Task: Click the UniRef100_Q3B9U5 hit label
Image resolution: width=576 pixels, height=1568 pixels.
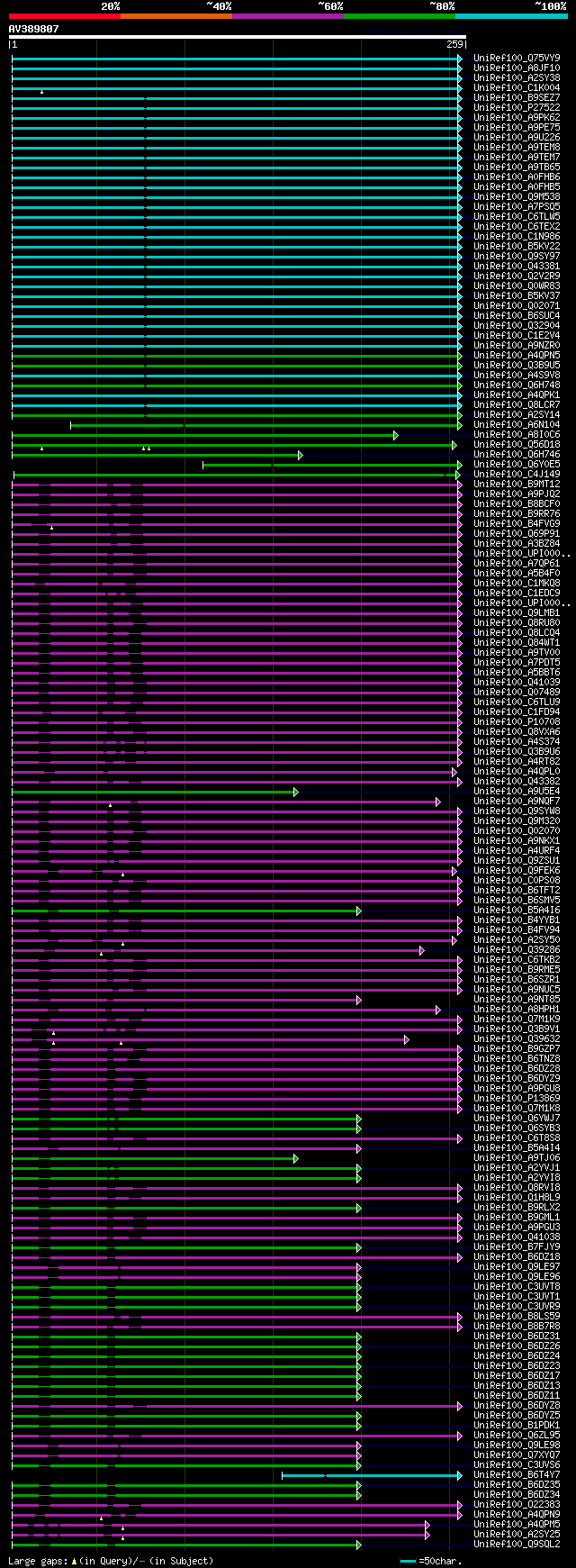Action: [517, 365]
